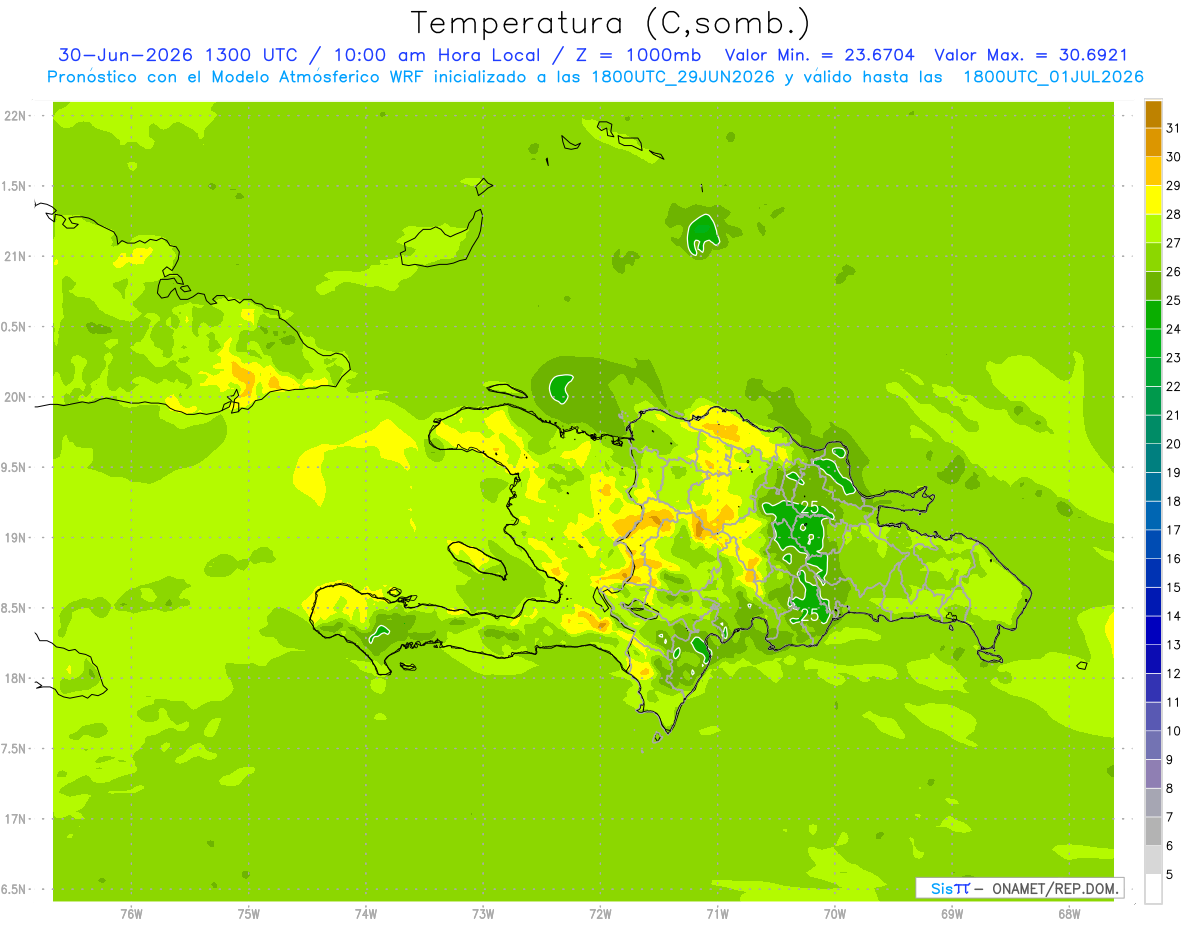The height and width of the screenshot is (927, 1200).
Task: Pick the light green swatch between 27 and 28
Action: [1153, 229]
